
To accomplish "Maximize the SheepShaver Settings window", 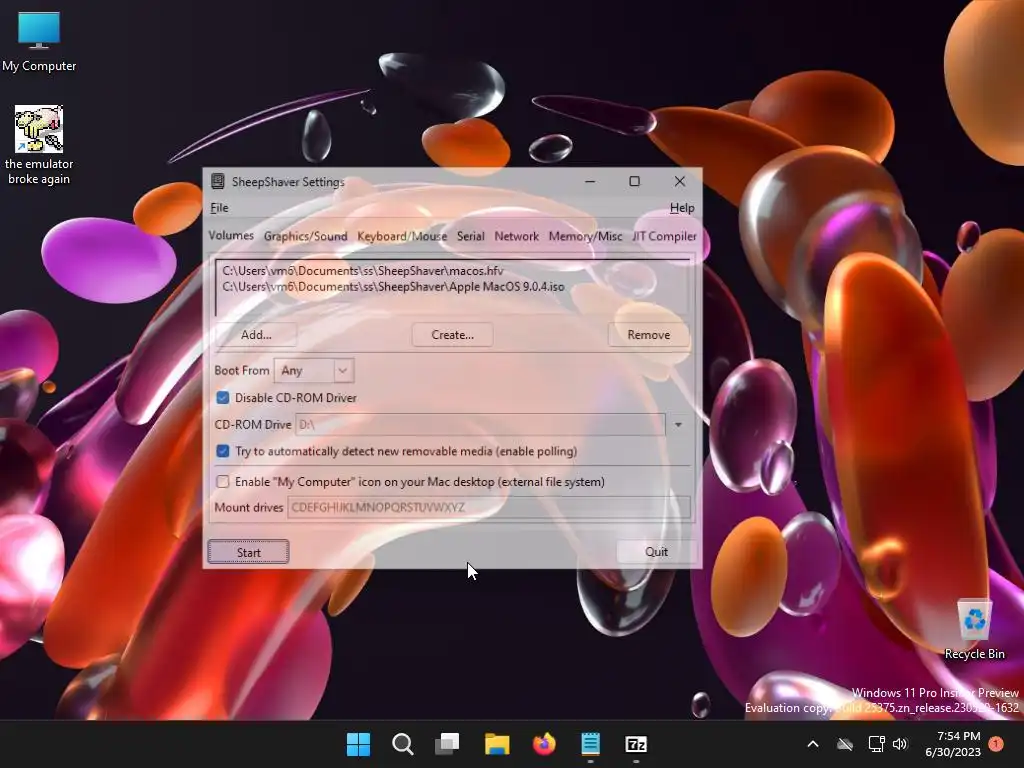I will [634, 182].
